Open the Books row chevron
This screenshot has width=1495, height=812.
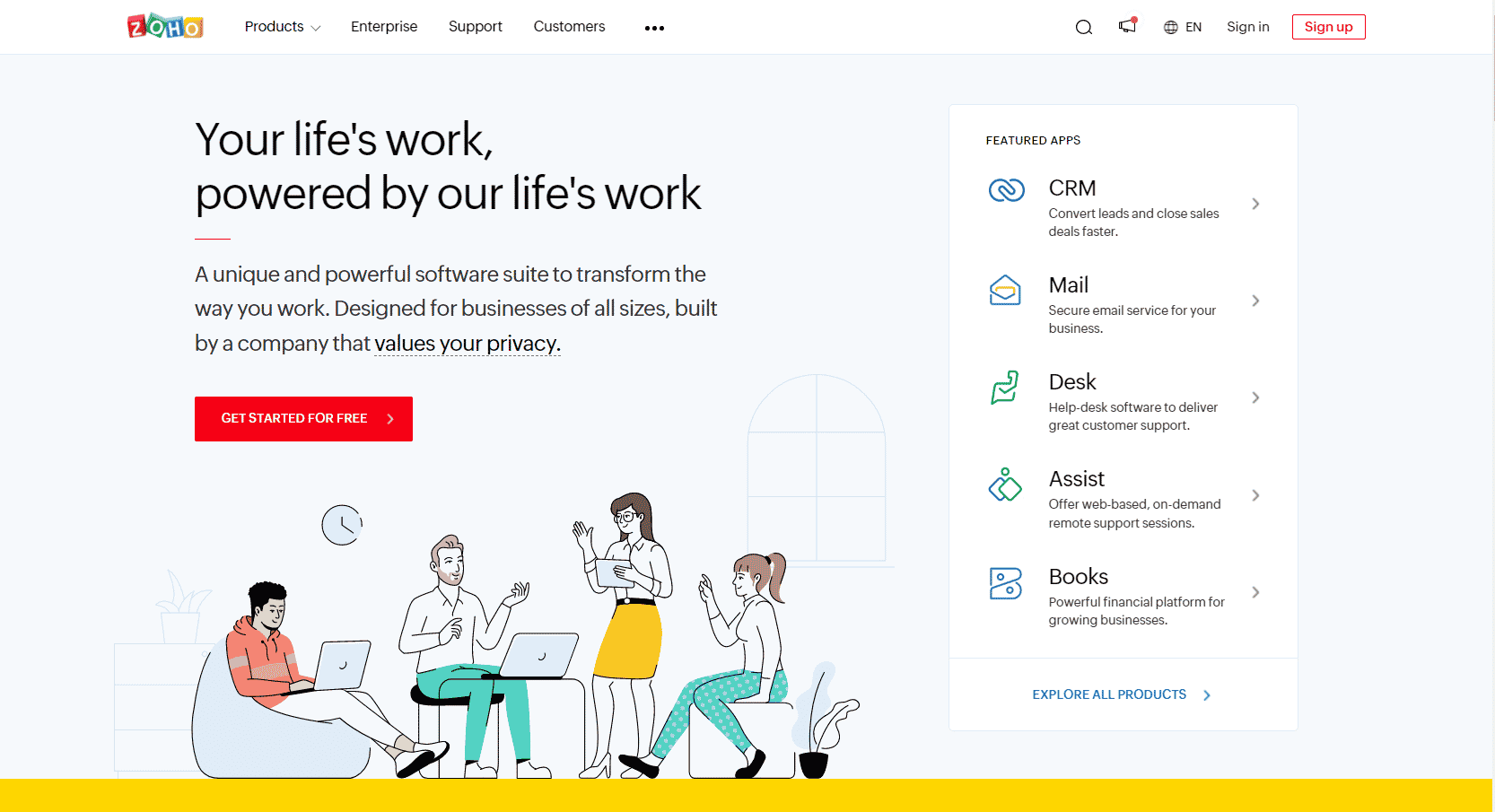[x=1255, y=592]
